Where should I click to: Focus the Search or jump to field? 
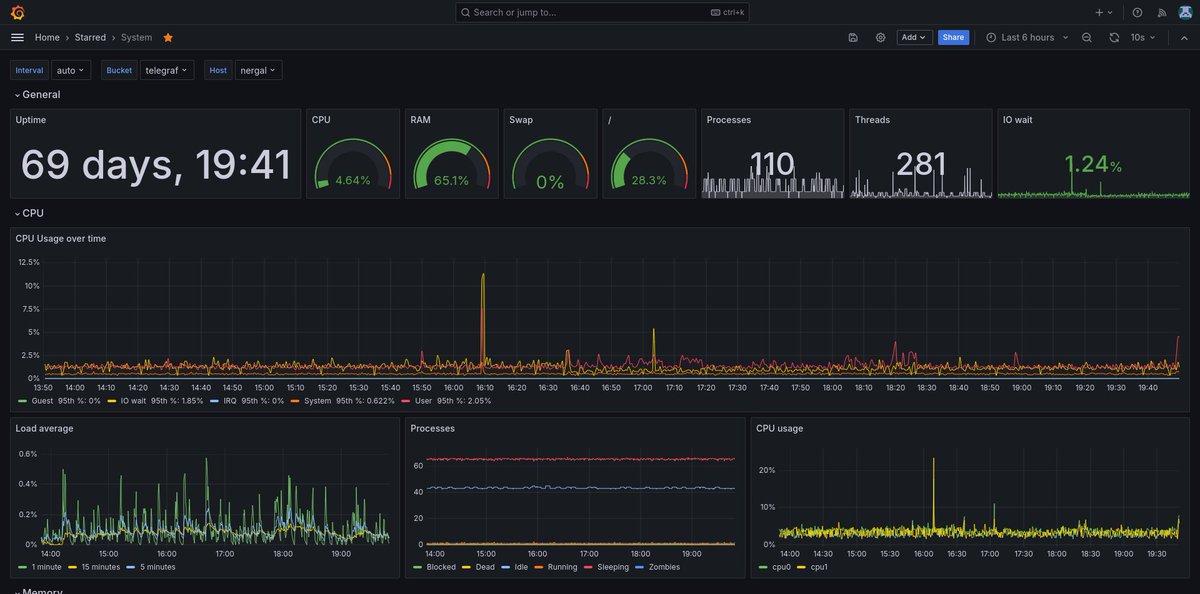[602, 12]
